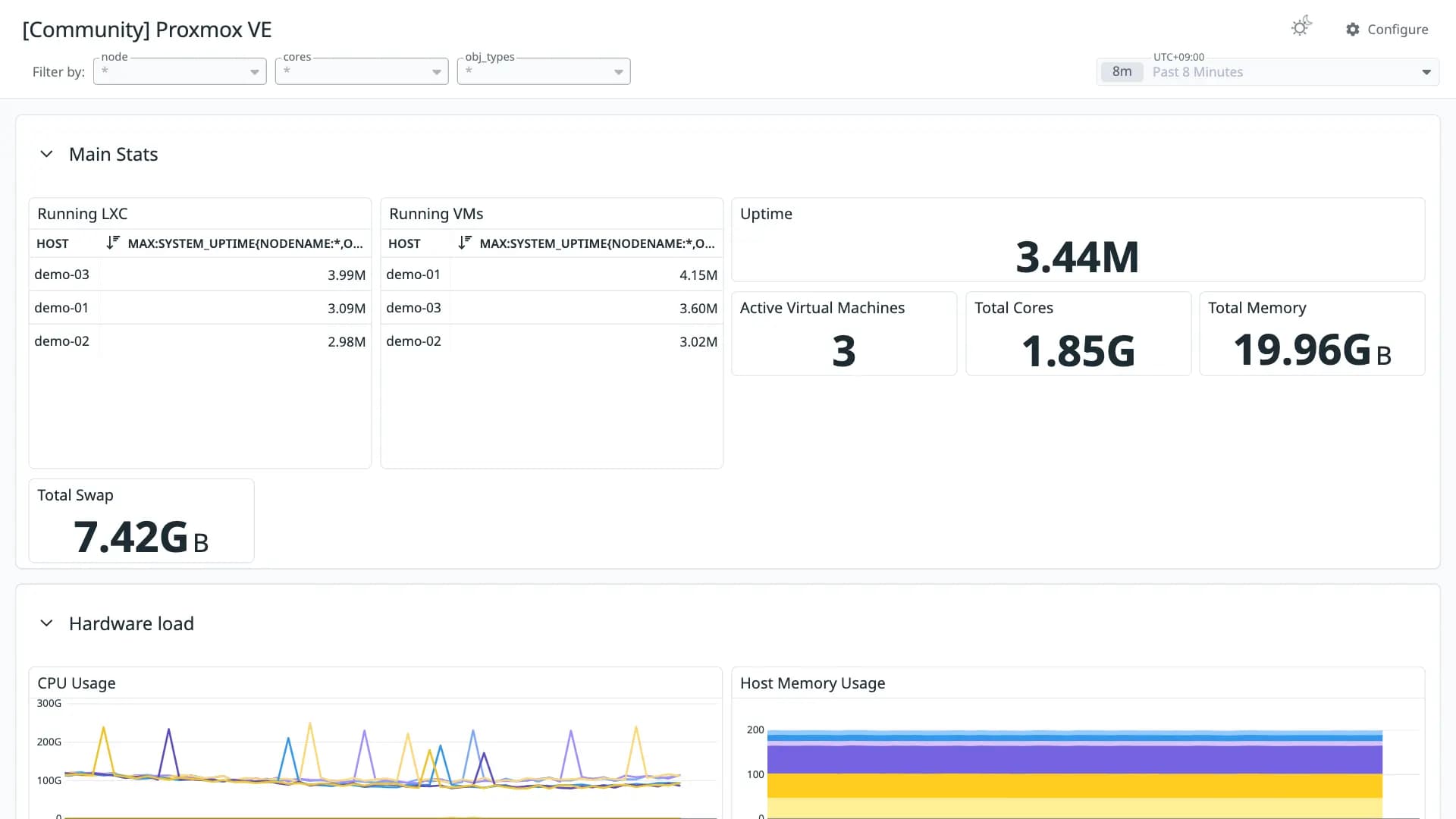Open the cores filter dropdown
Viewport: 1456px width, 819px height.
[362, 71]
